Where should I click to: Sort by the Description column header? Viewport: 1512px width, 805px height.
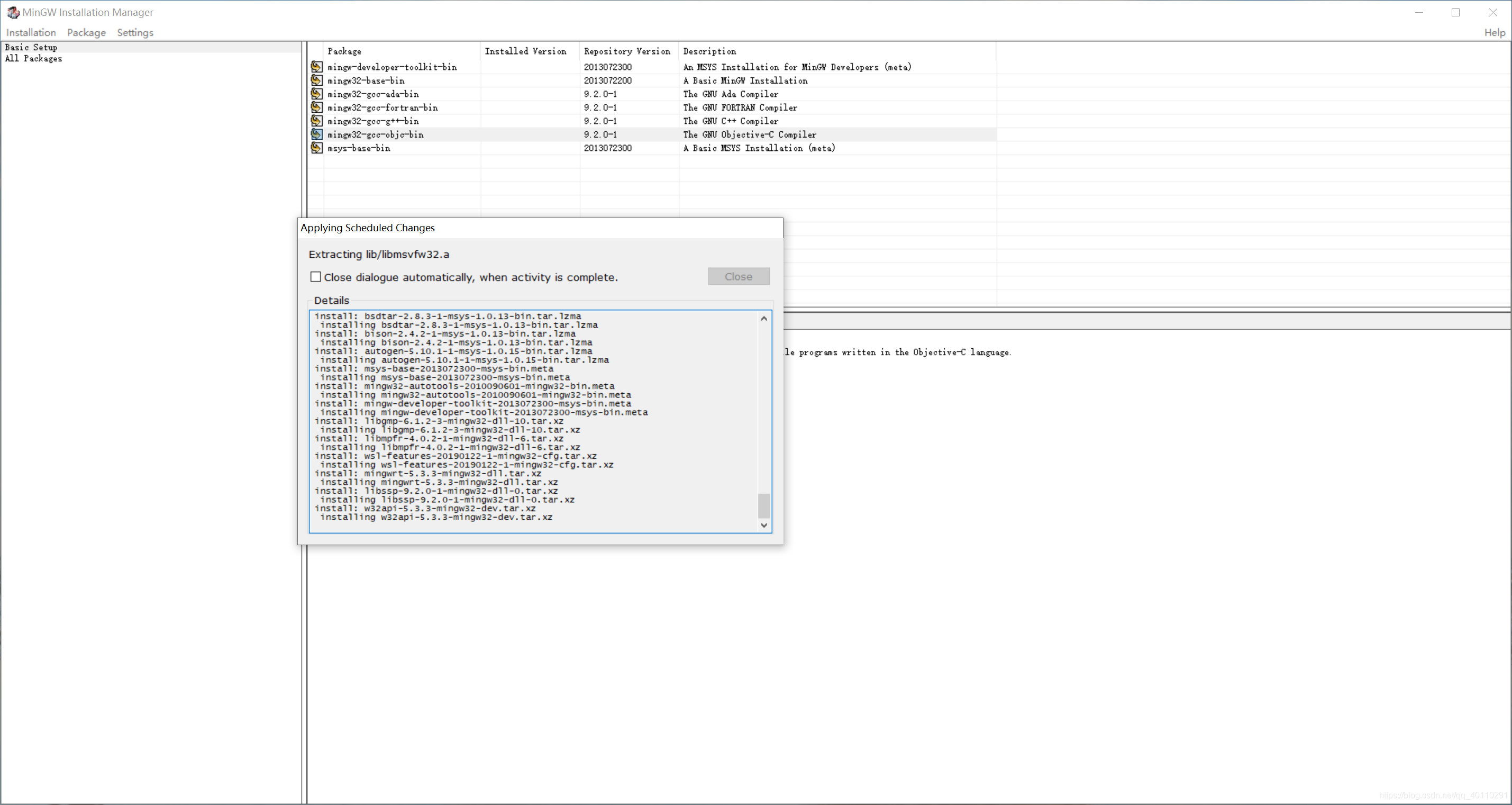pos(837,51)
